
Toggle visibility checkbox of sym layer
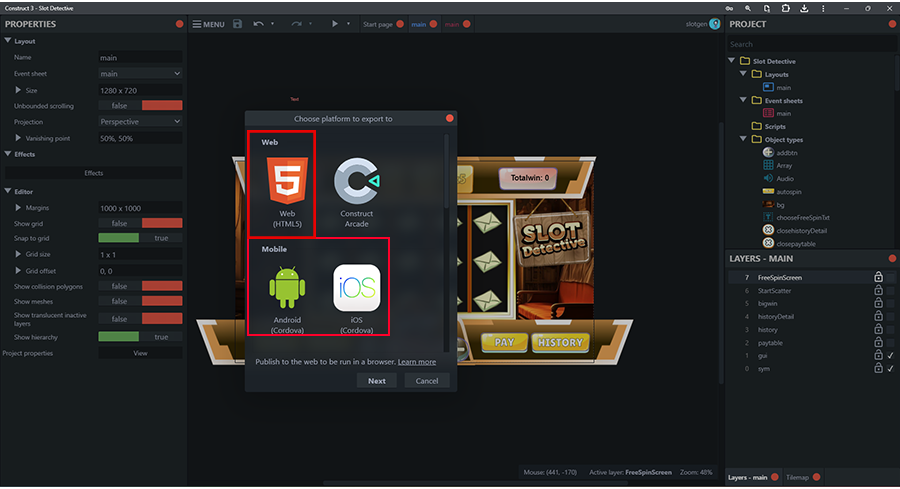890,368
